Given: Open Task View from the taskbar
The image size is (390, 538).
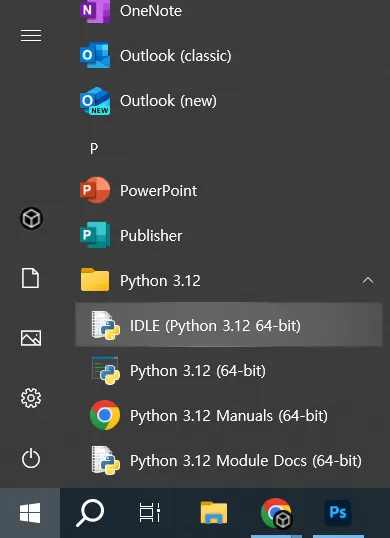Looking at the screenshot, I should 150,513.
